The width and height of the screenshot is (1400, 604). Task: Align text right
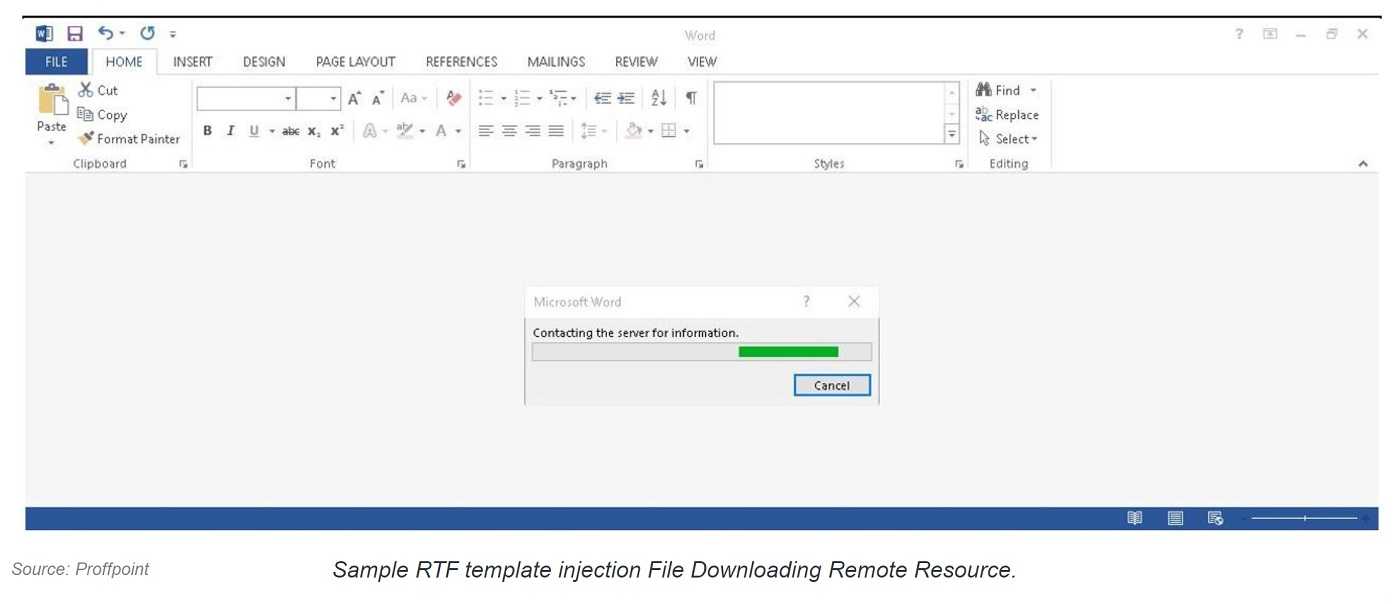tap(533, 131)
